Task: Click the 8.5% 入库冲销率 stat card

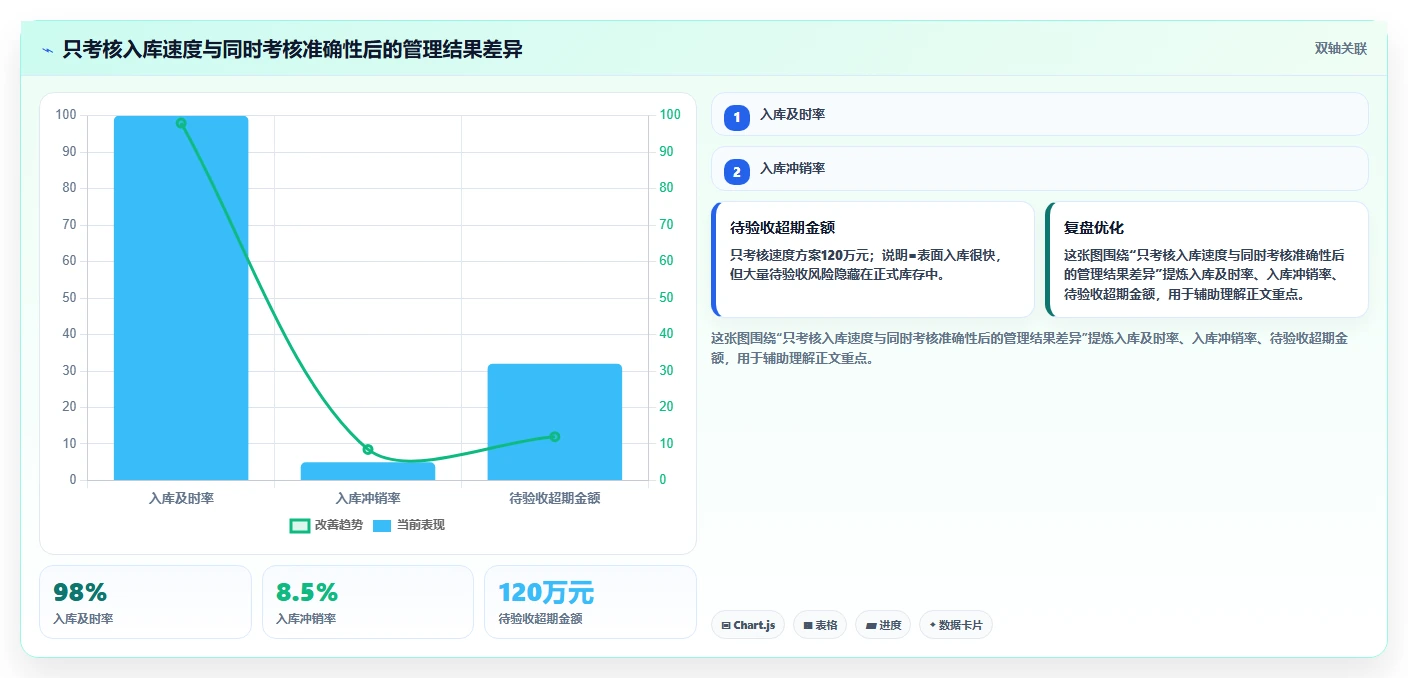Action: point(368,602)
